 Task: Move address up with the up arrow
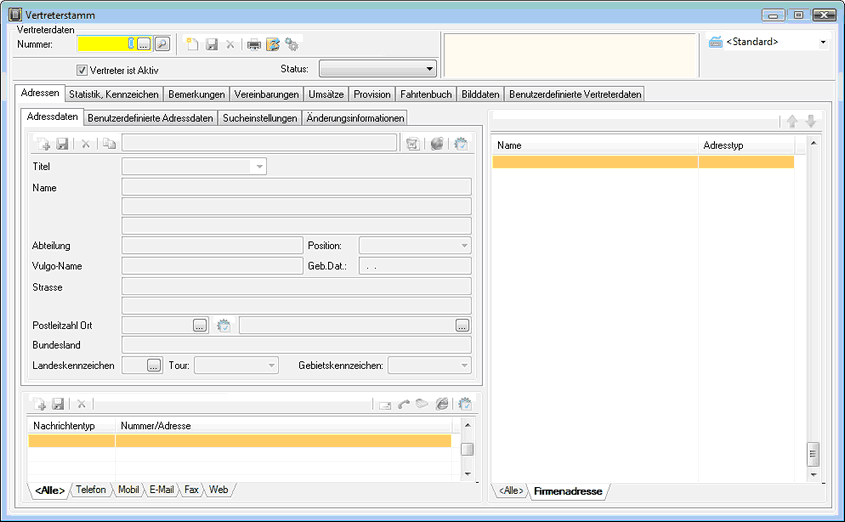click(792, 121)
